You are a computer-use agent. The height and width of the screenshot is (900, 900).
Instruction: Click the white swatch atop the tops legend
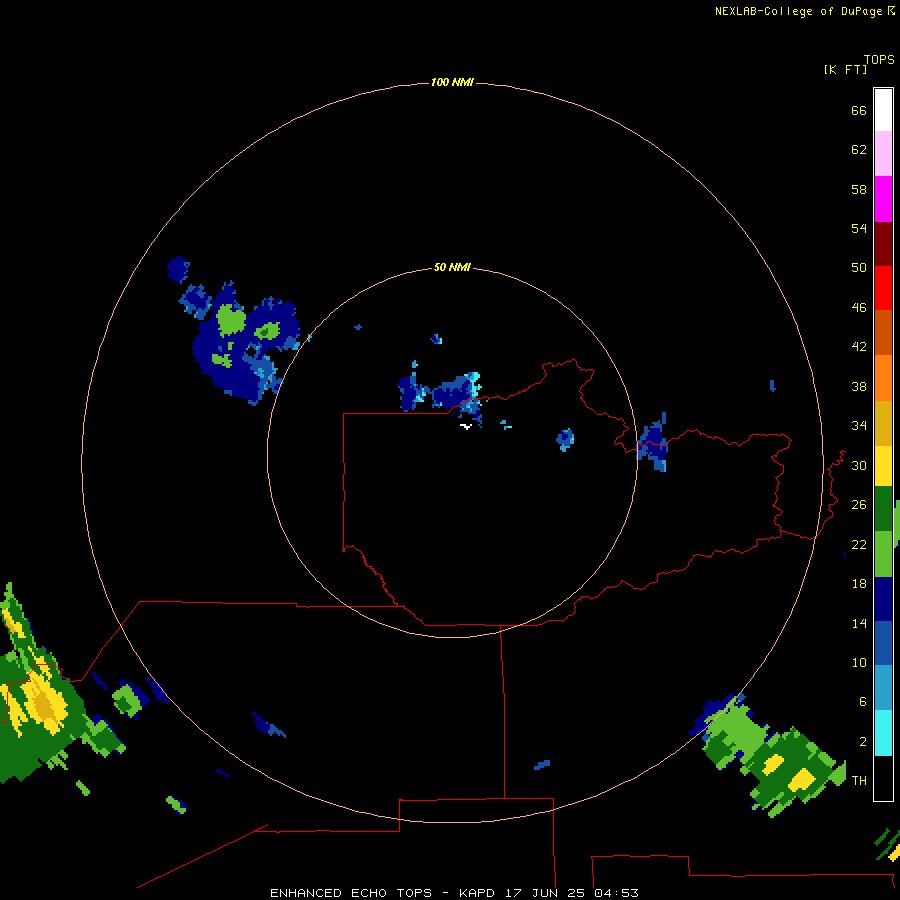(883, 110)
